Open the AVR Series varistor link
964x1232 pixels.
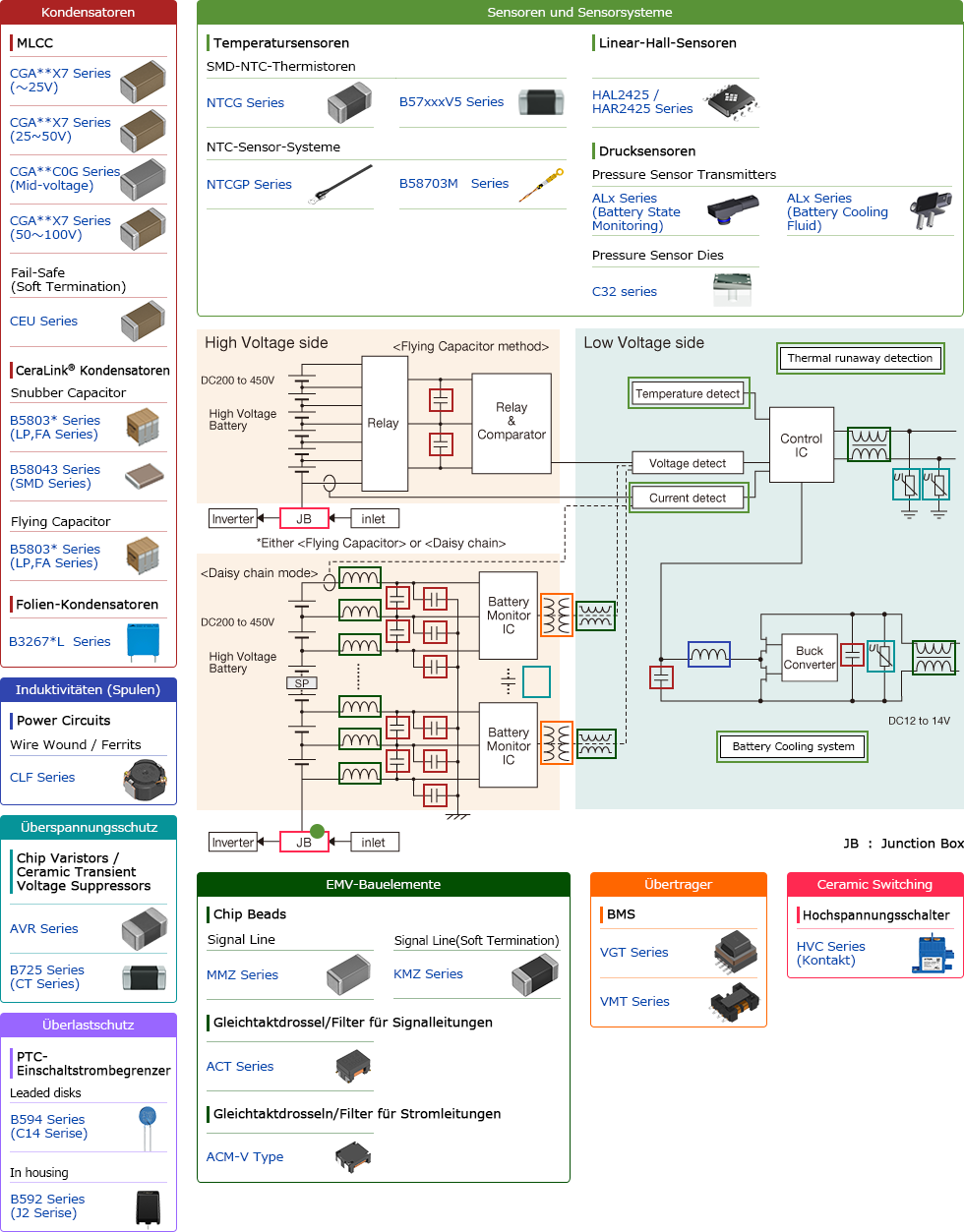click(x=44, y=929)
